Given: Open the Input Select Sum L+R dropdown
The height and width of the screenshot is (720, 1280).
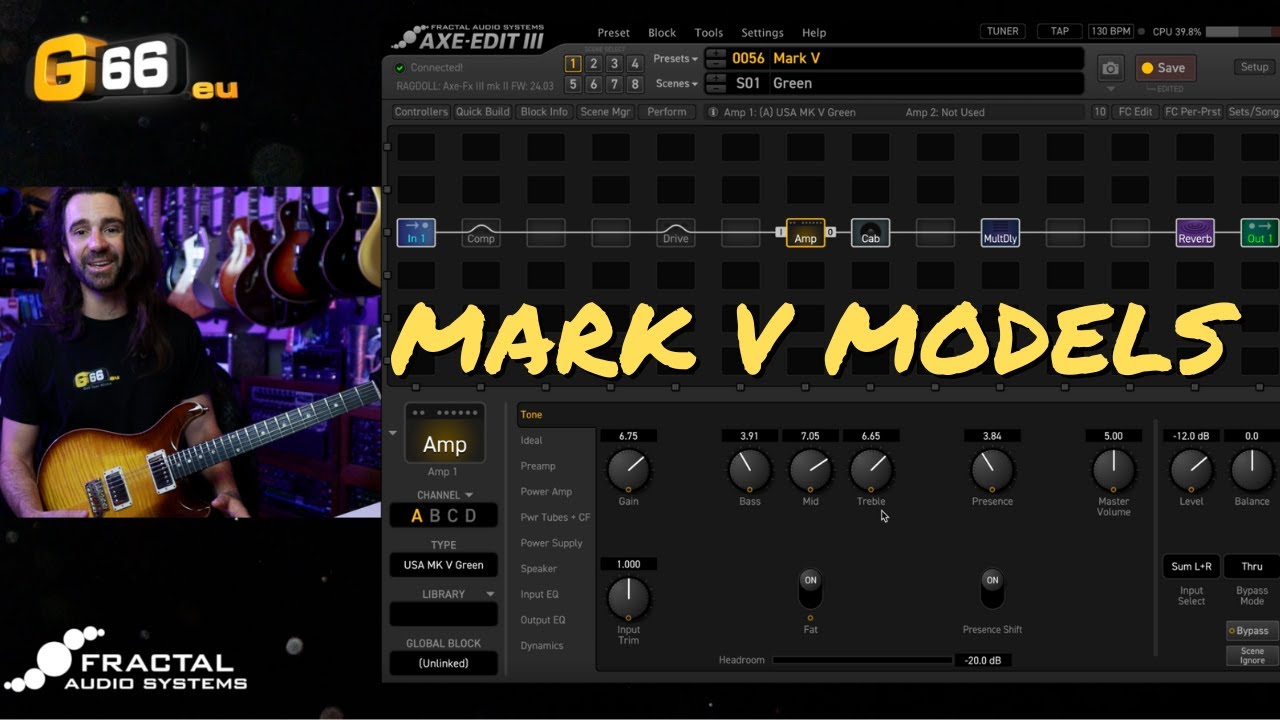Looking at the screenshot, I should [1190, 567].
